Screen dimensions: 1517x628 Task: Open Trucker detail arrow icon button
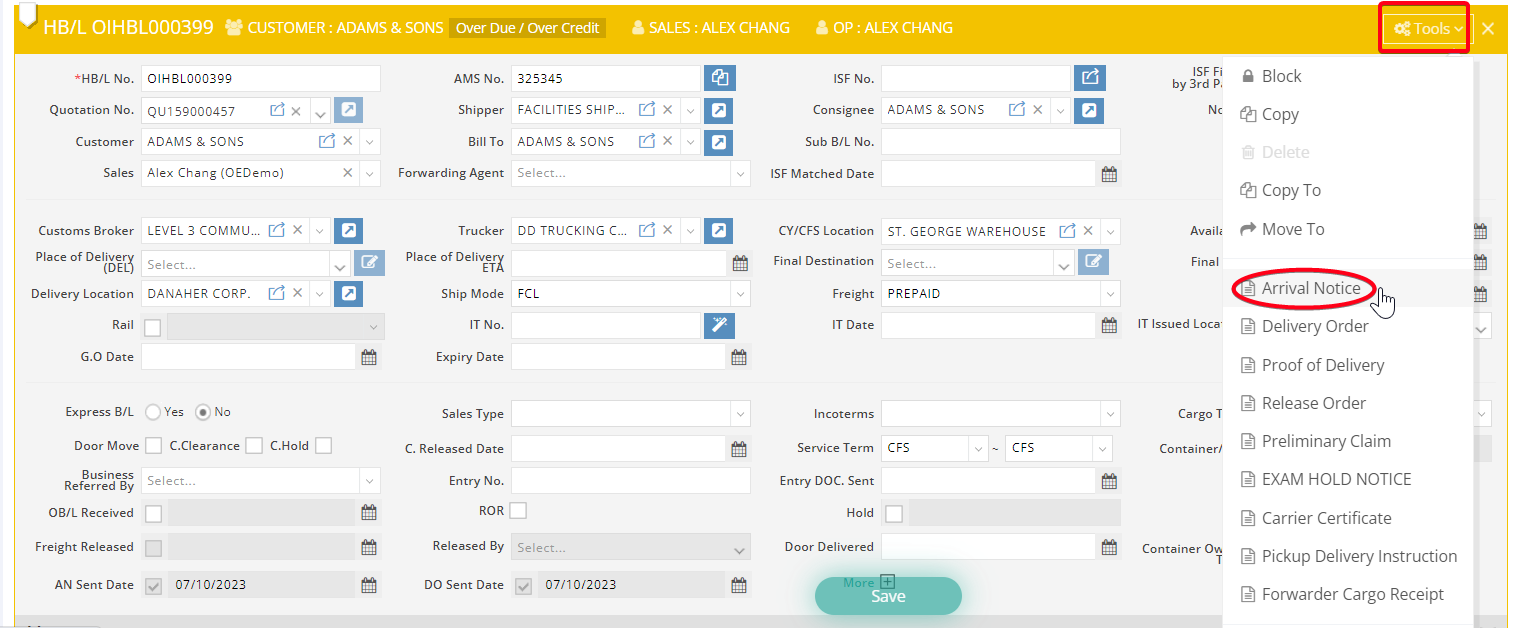[719, 231]
